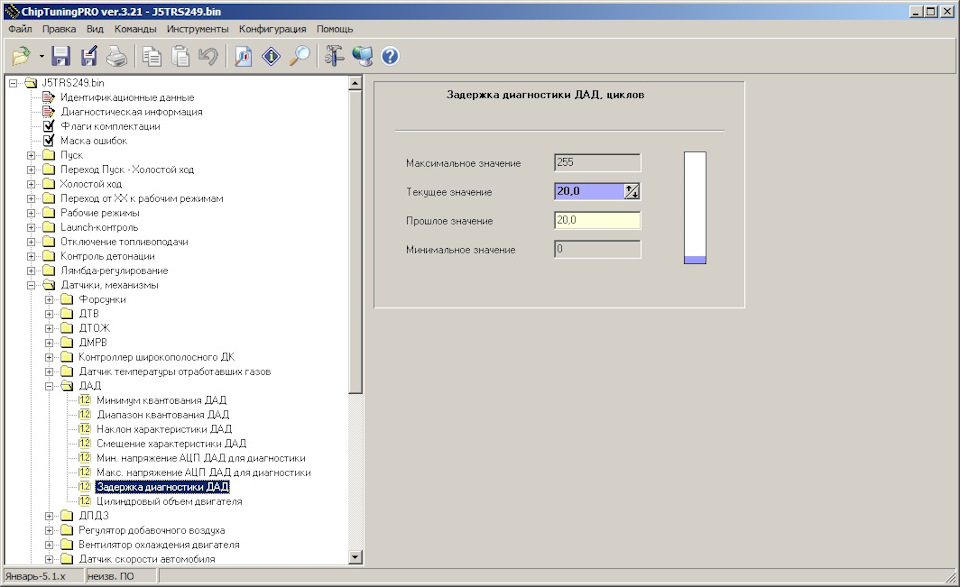Viewport: 960px width, 587px height.
Task: Click the Save As floppy-with-pencil icon
Action: click(89, 56)
